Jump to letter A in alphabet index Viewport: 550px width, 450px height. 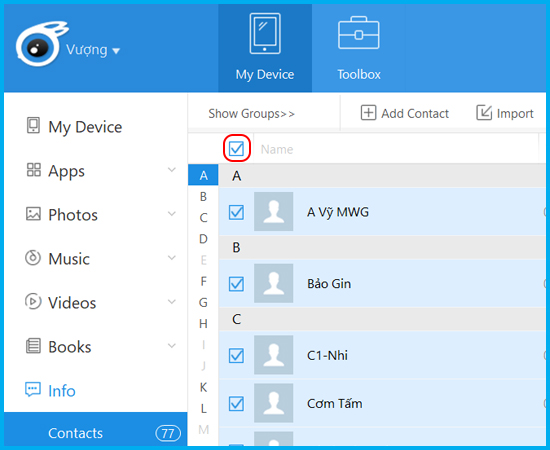pyautogui.click(x=203, y=175)
